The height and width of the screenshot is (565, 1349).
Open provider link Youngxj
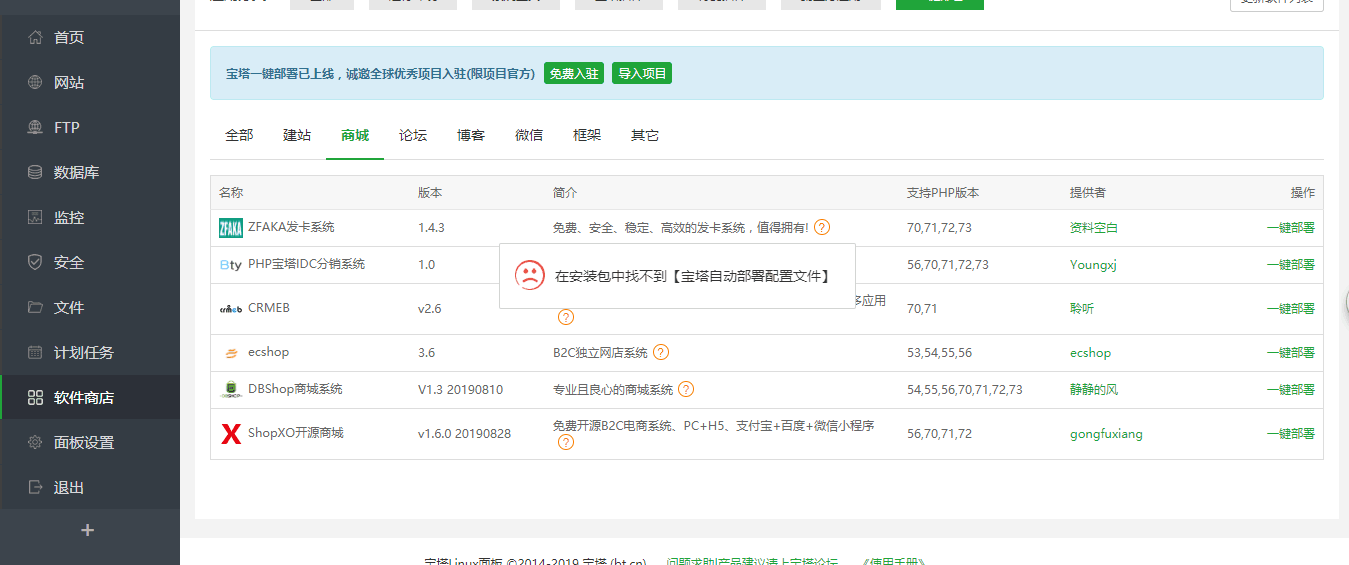(1094, 265)
